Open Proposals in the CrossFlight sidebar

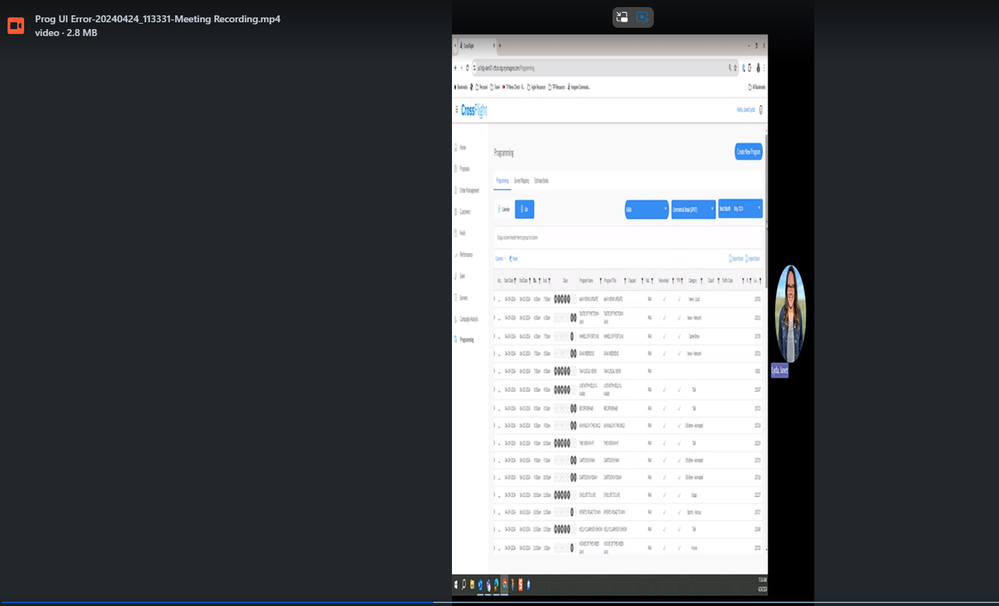[x=462, y=169]
